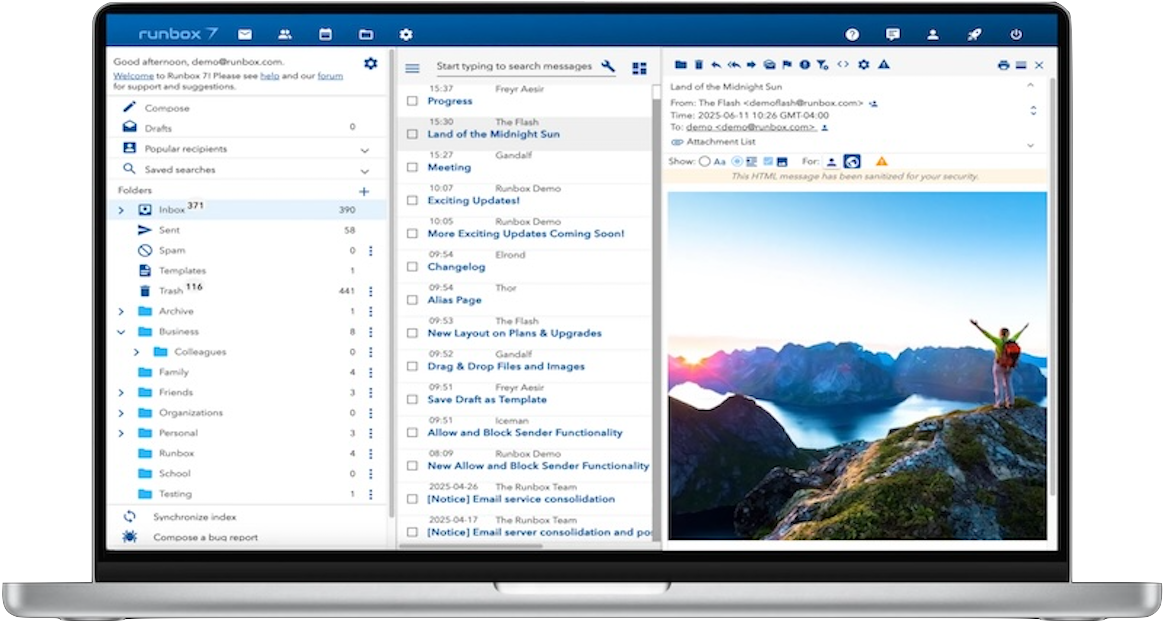Screen dimensions: 1164x629
Task: Flag the open message
Action: (787, 65)
